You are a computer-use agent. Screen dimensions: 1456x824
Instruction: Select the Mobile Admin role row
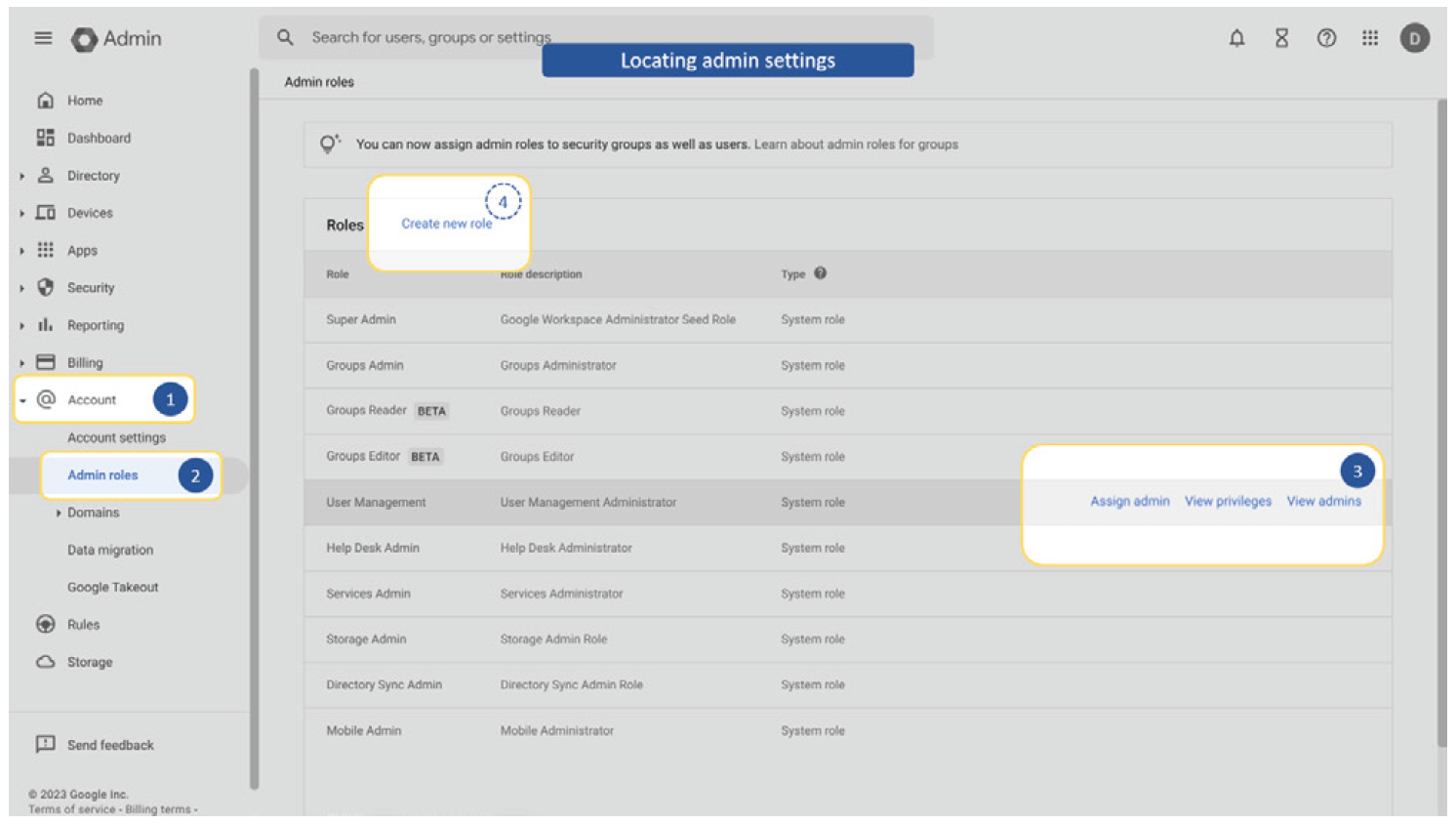coord(847,730)
